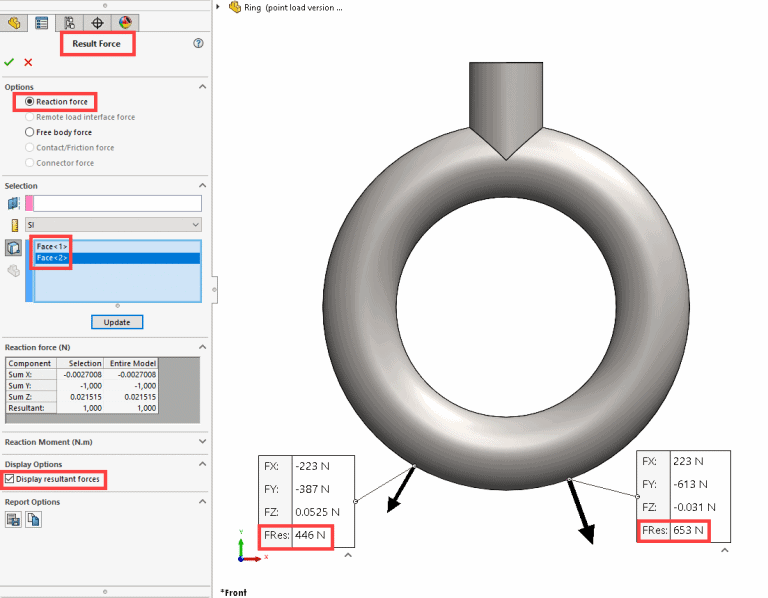Collapse the Options section
This screenshot has width=768, height=598.
coord(203,87)
